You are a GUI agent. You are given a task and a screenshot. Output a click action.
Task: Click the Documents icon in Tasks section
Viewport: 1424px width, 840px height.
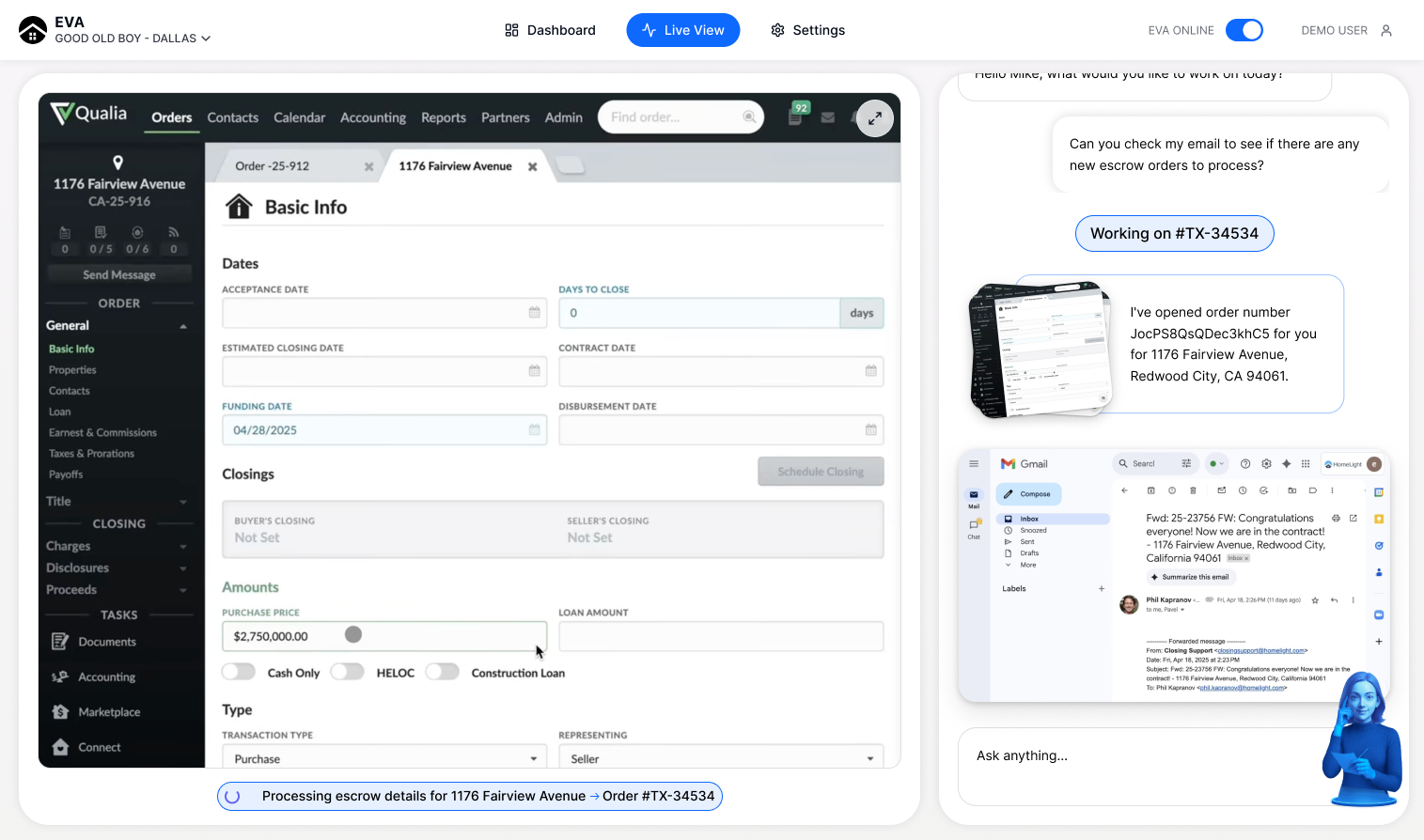[x=60, y=642]
